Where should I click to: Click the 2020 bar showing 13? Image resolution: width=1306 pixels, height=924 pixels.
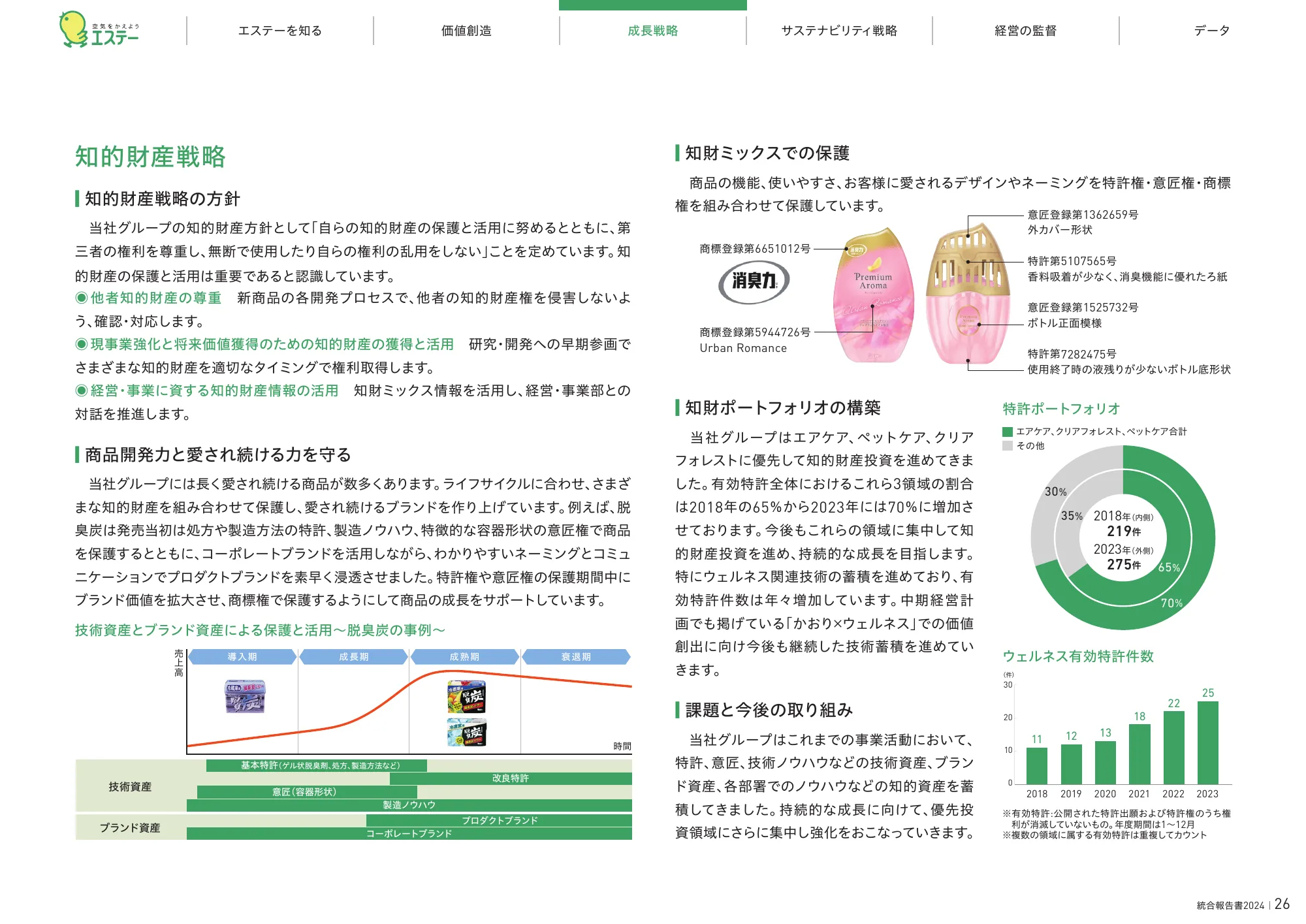[1106, 763]
